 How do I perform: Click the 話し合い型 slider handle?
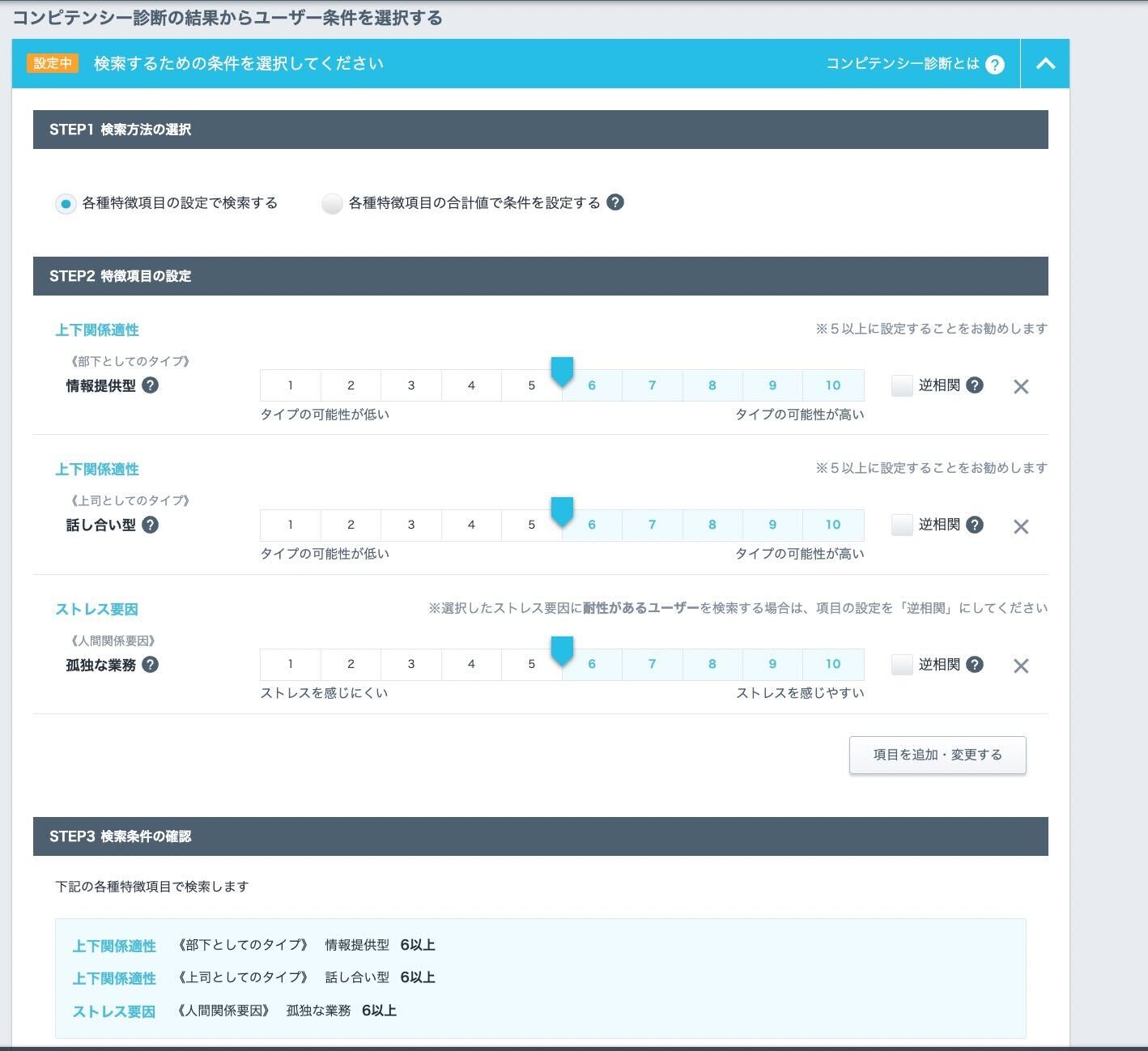click(x=562, y=512)
